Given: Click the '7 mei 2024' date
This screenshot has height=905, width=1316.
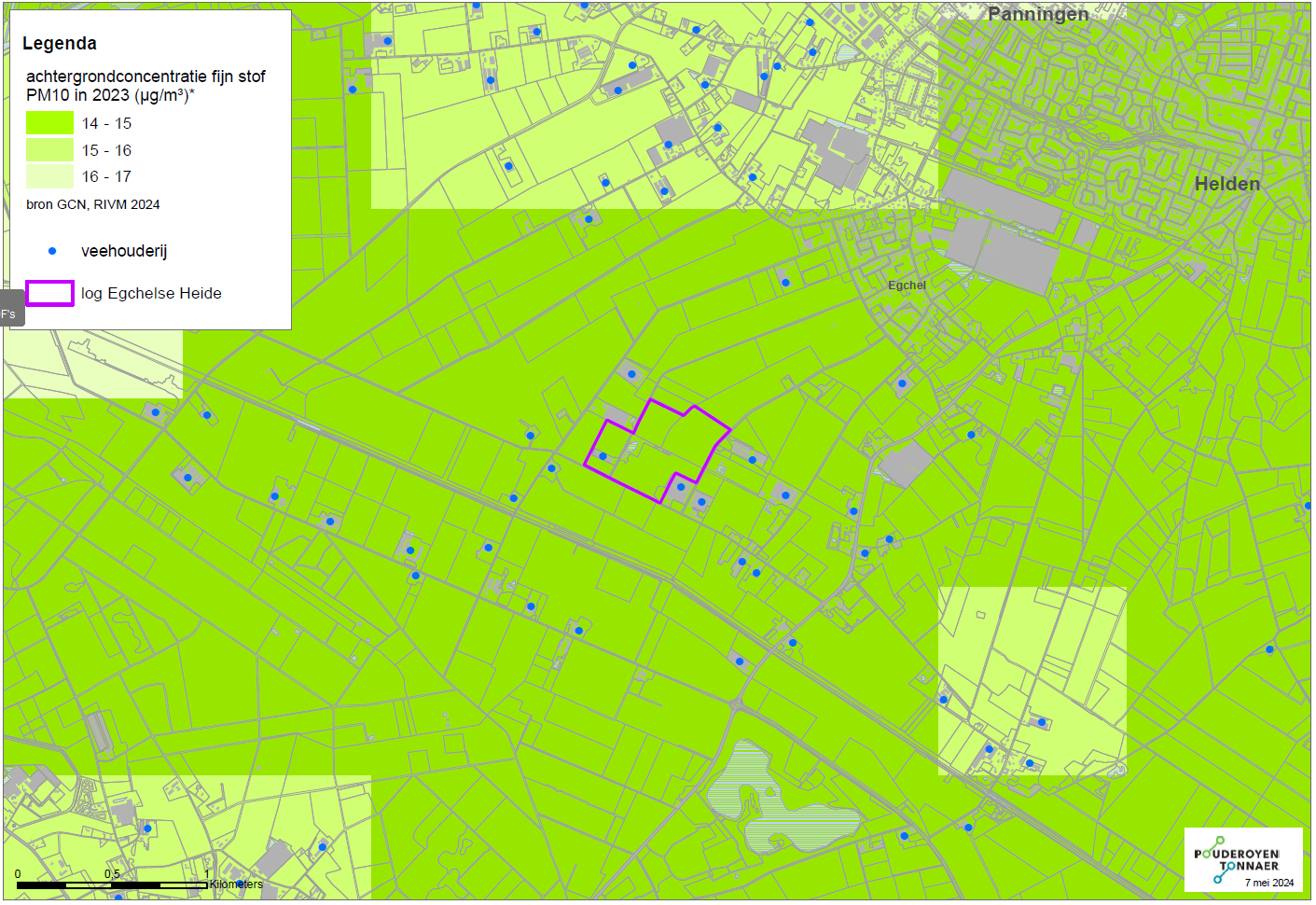Looking at the screenshot, I should [x=1268, y=883].
